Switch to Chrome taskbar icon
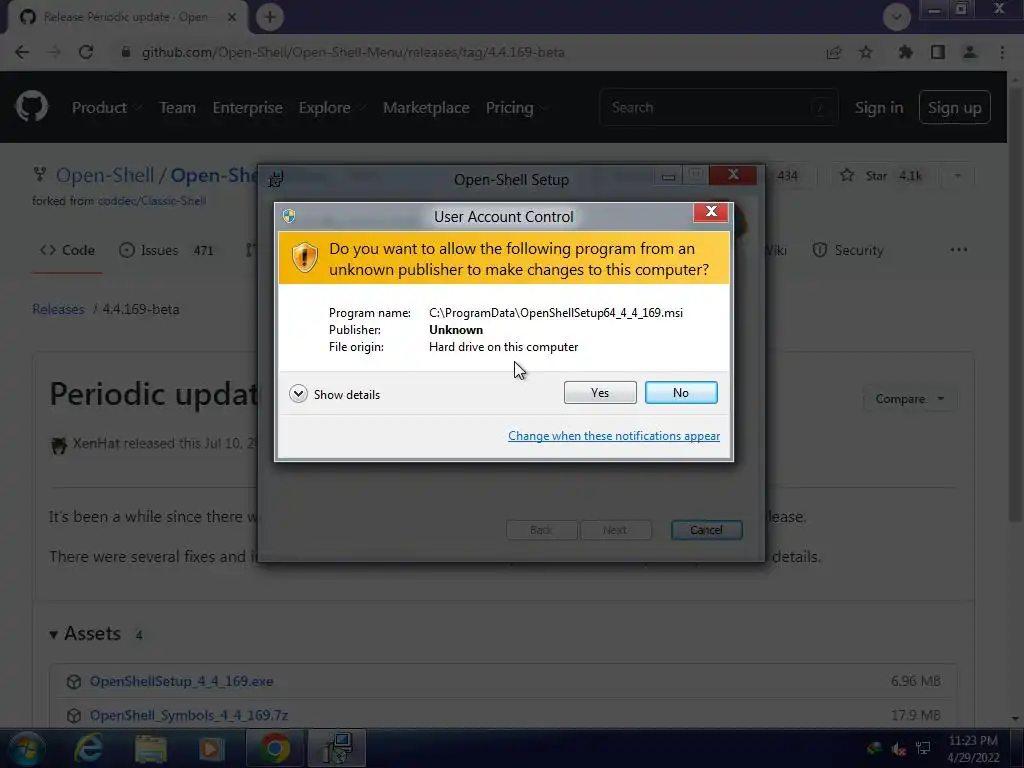 (x=276, y=748)
